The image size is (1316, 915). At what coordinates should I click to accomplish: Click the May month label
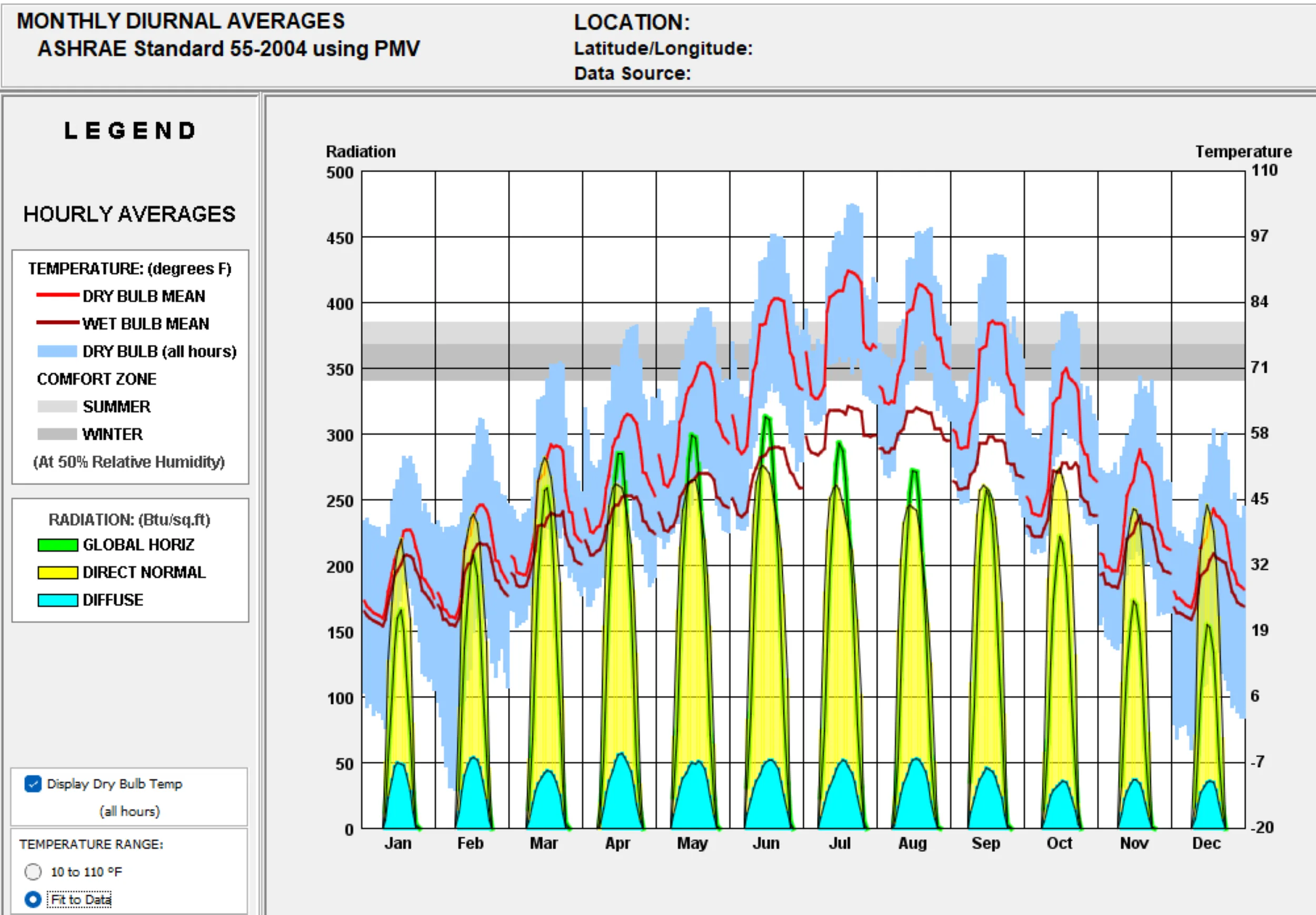click(x=692, y=843)
